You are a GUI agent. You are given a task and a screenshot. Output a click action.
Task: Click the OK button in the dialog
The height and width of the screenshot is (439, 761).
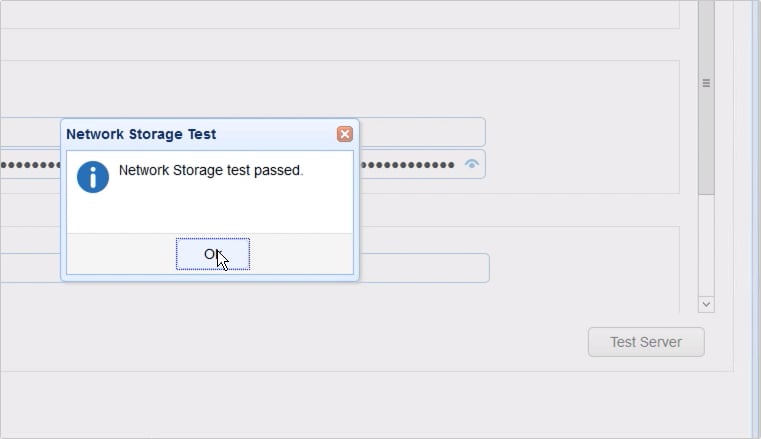coord(212,254)
